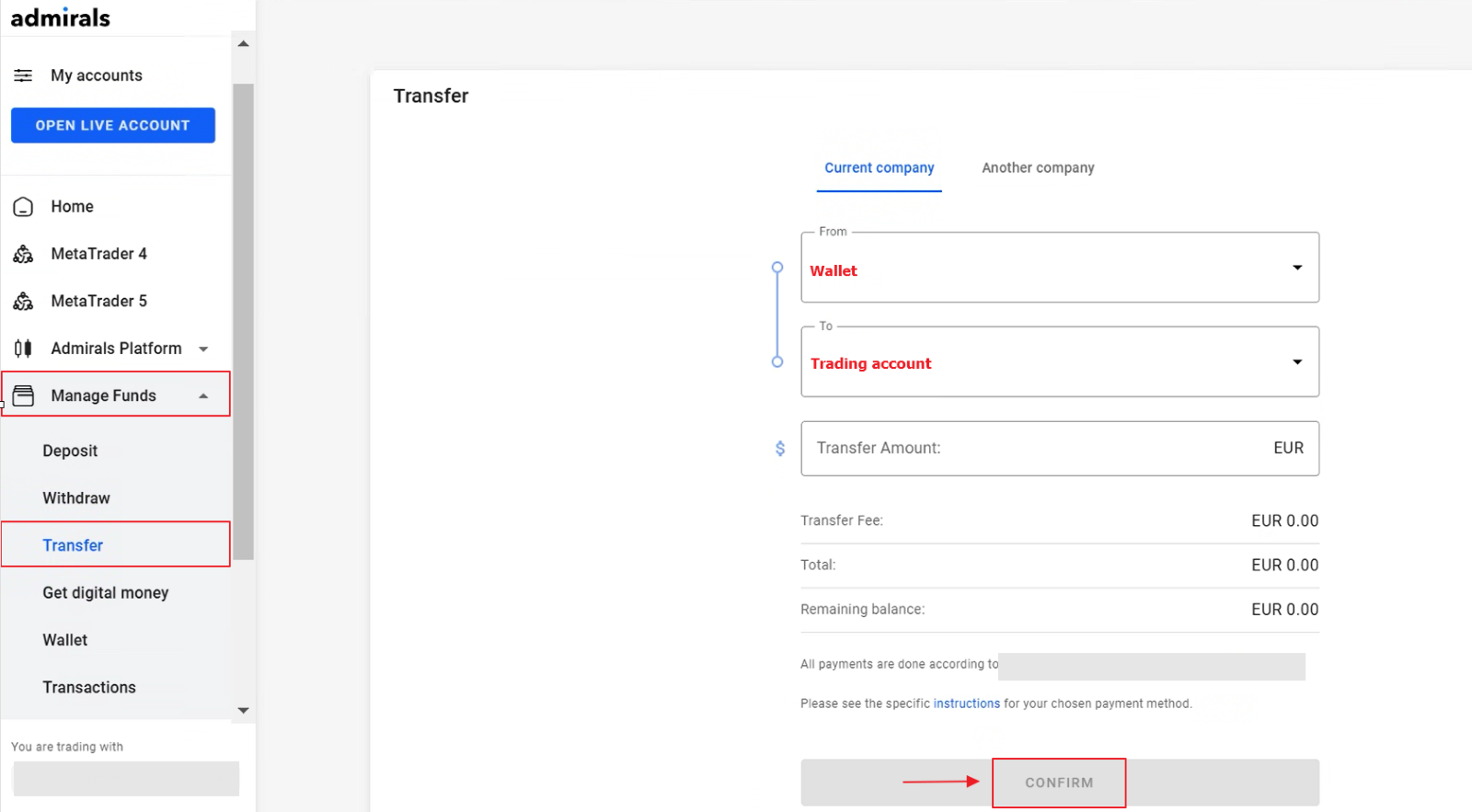Open the Deposit page

(x=70, y=451)
